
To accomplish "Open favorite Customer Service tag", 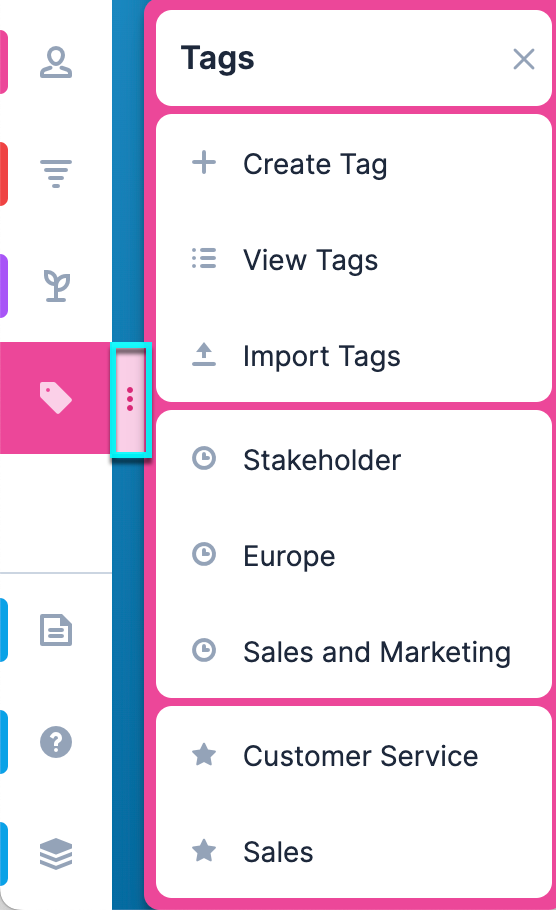I will click(354, 756).
